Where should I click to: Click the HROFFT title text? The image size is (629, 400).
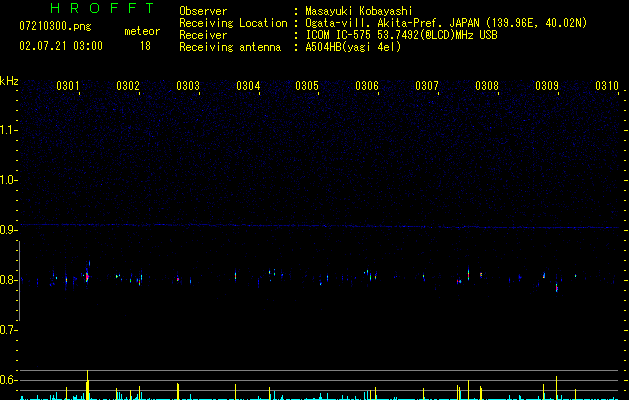102,8
